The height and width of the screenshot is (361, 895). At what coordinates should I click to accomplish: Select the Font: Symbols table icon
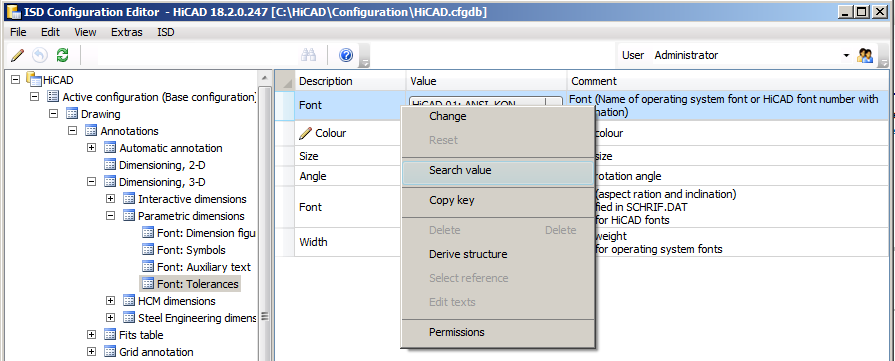point(148,250)
